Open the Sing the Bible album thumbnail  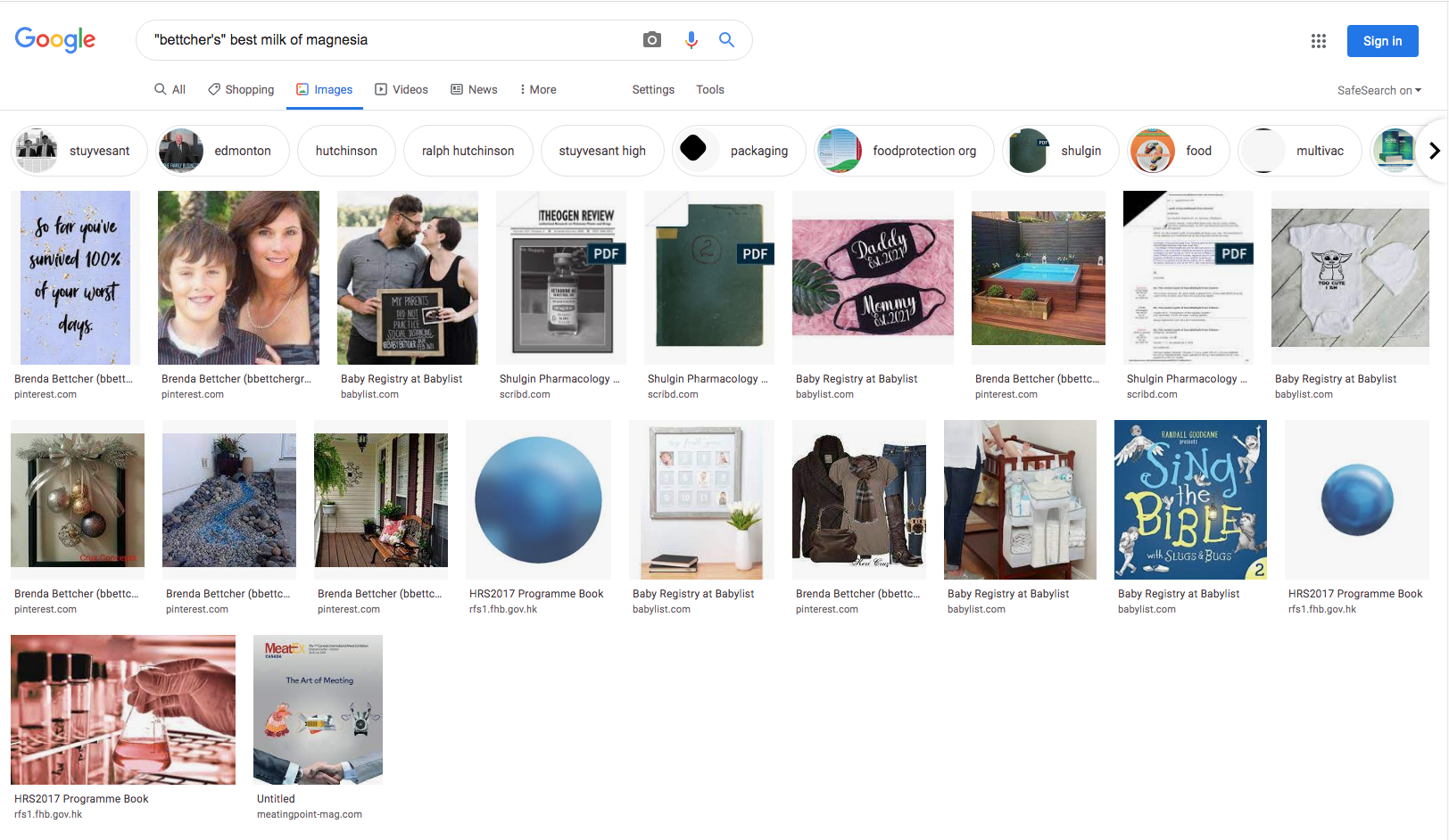tap(1190, 499)
